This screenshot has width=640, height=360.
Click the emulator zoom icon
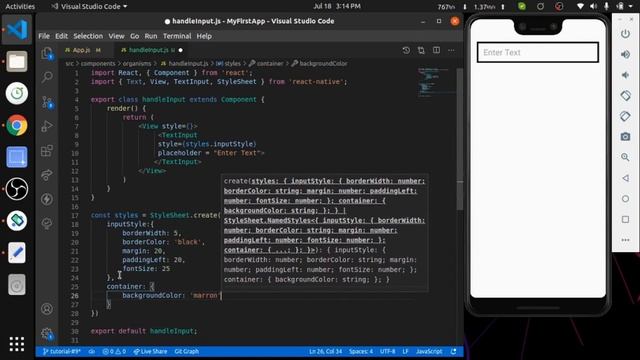625,157
